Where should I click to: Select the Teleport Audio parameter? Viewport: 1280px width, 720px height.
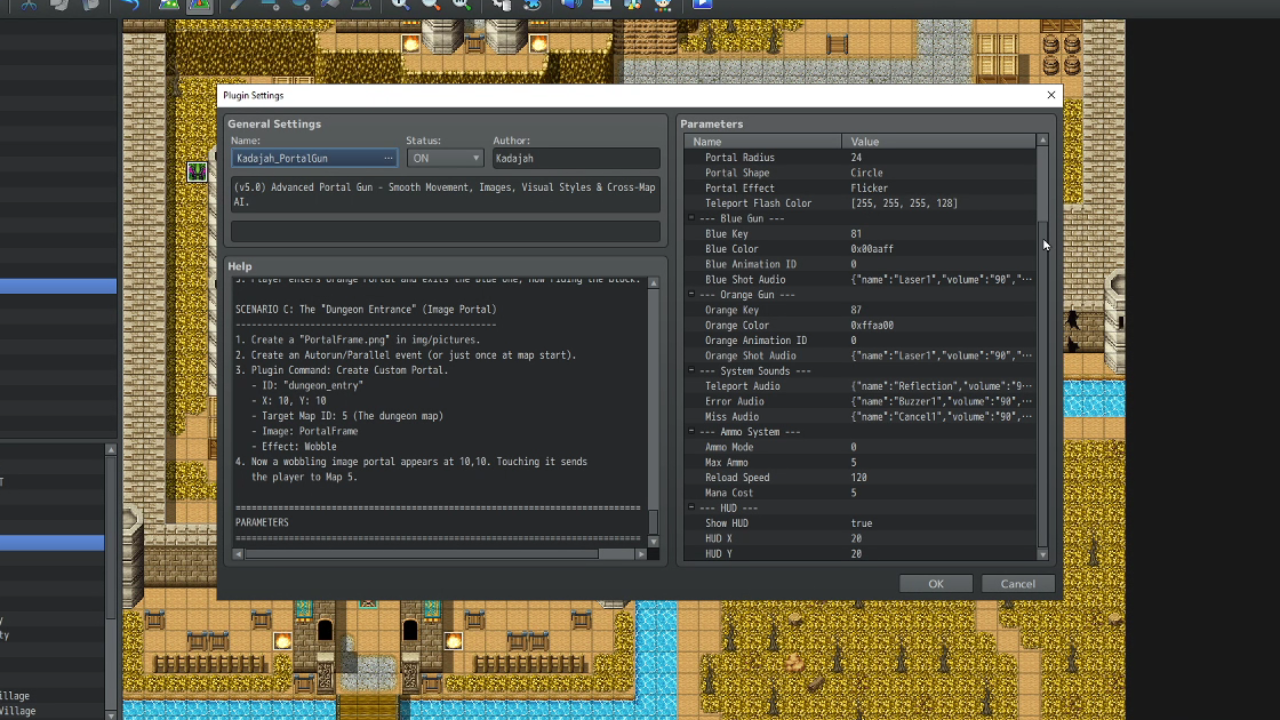tap(860, 386)
